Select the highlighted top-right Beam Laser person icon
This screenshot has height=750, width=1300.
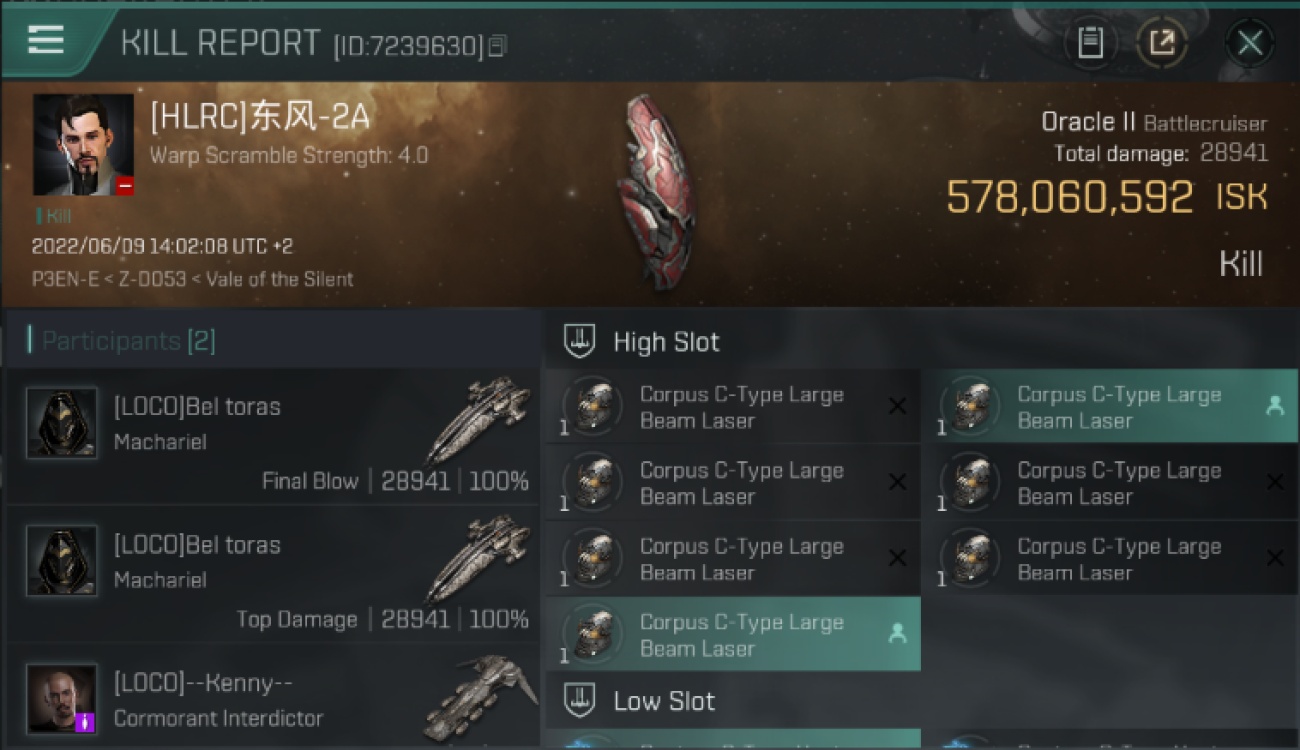tap(1274, 406)
